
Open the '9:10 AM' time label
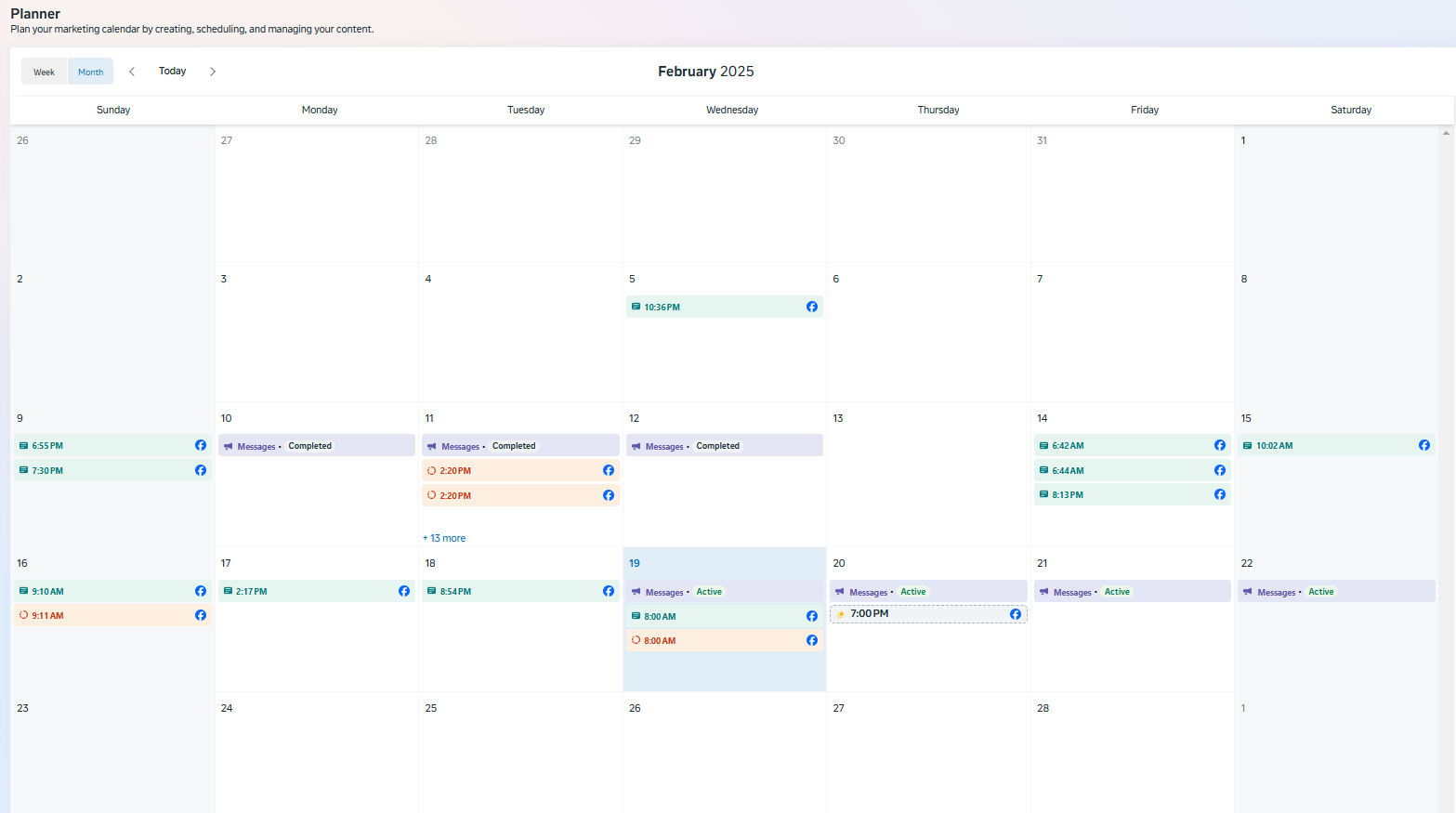click(x=48, y=591)
